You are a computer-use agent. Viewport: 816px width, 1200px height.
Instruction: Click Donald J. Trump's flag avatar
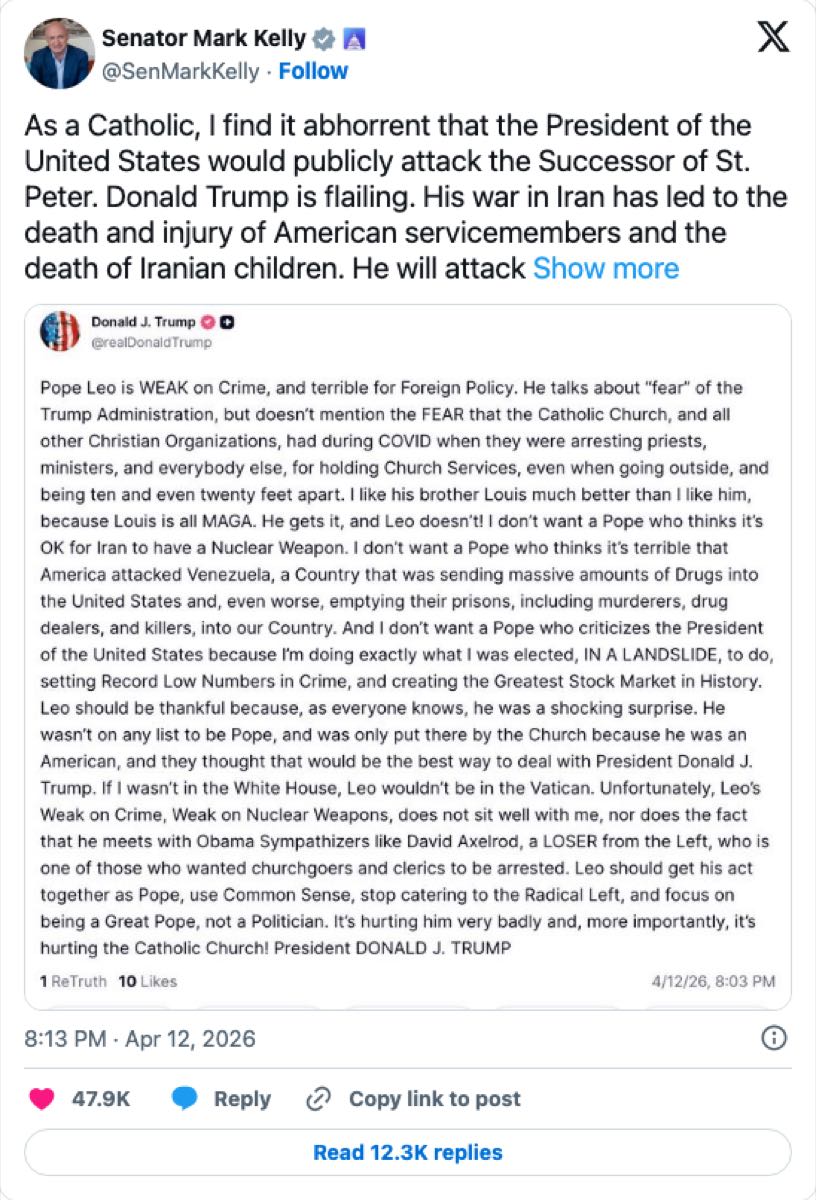[x=60, y=331]
